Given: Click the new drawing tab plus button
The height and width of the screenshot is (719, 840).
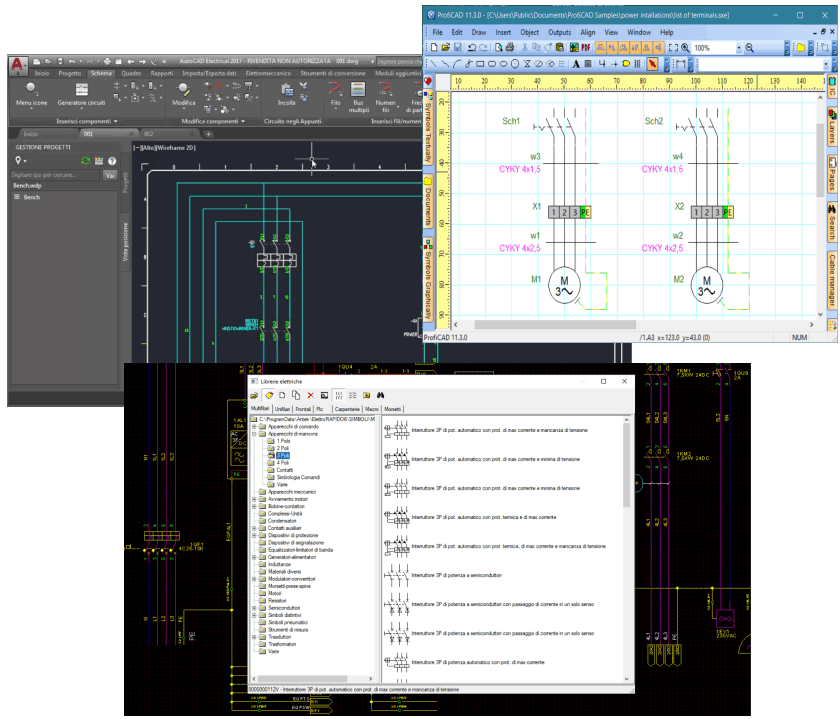Looking at the screenshot, I should (209, 134).
